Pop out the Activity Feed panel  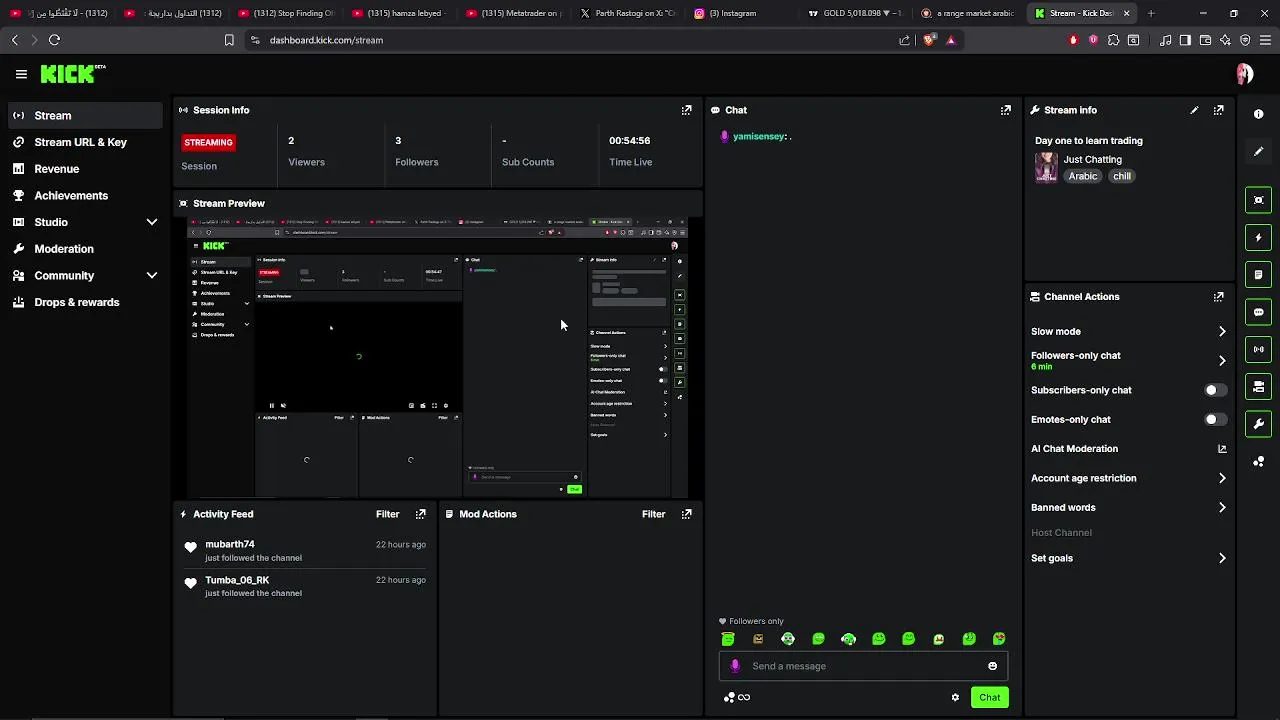point(420,514)
